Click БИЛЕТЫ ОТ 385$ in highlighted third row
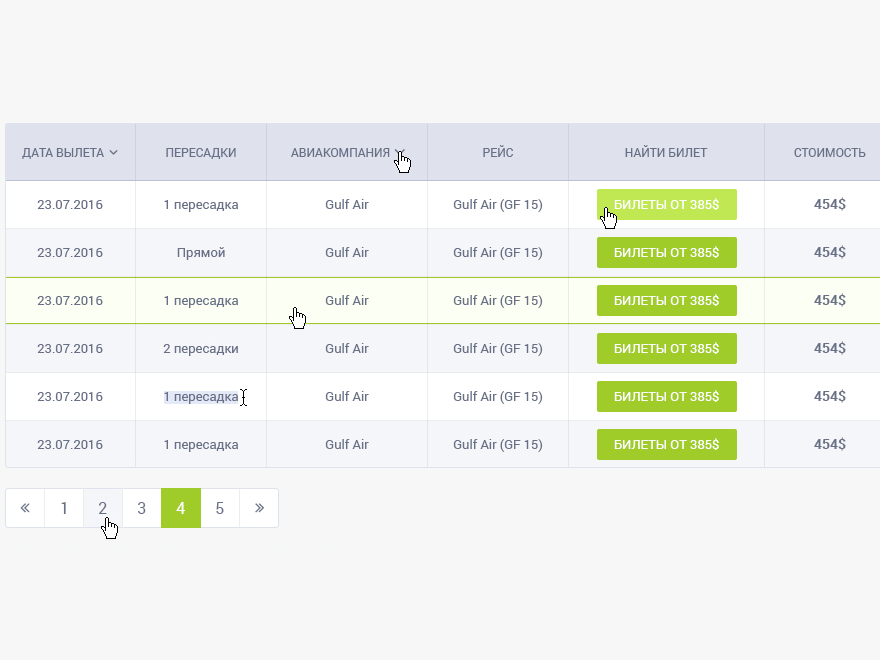880x660 pixels. [667, 300]
